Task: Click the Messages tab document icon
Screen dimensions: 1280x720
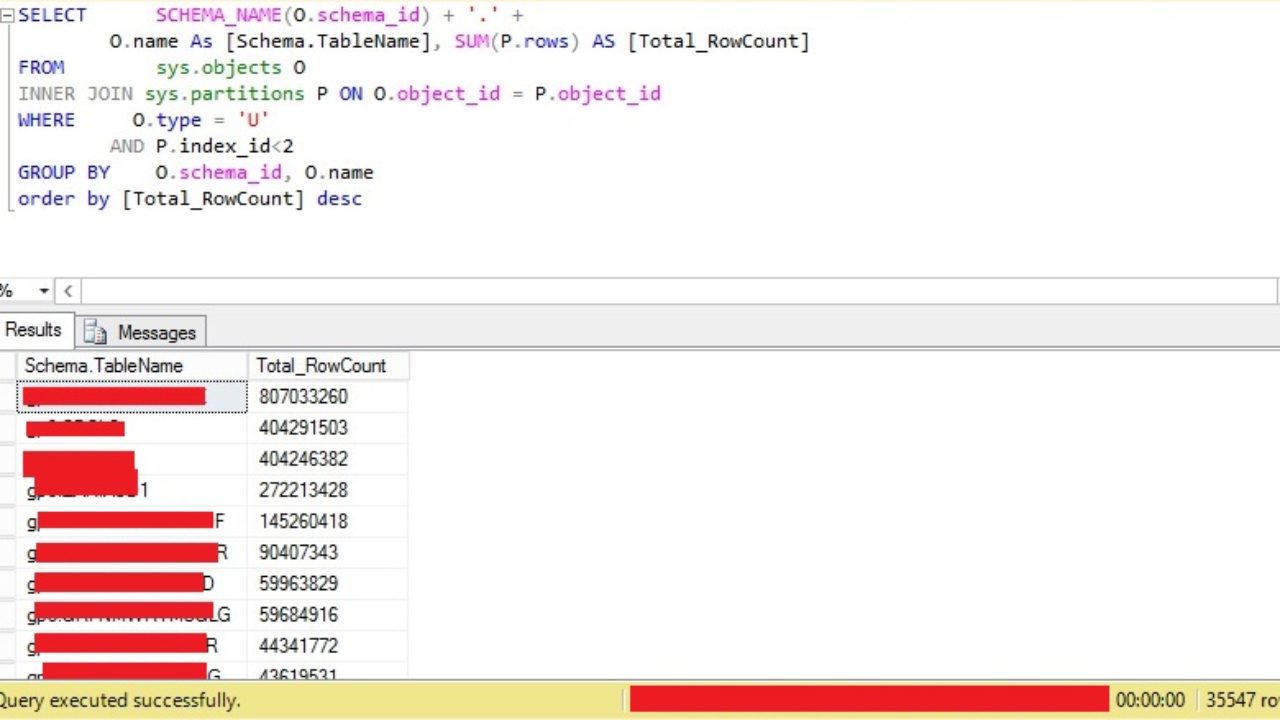Action: pos(95,332)
